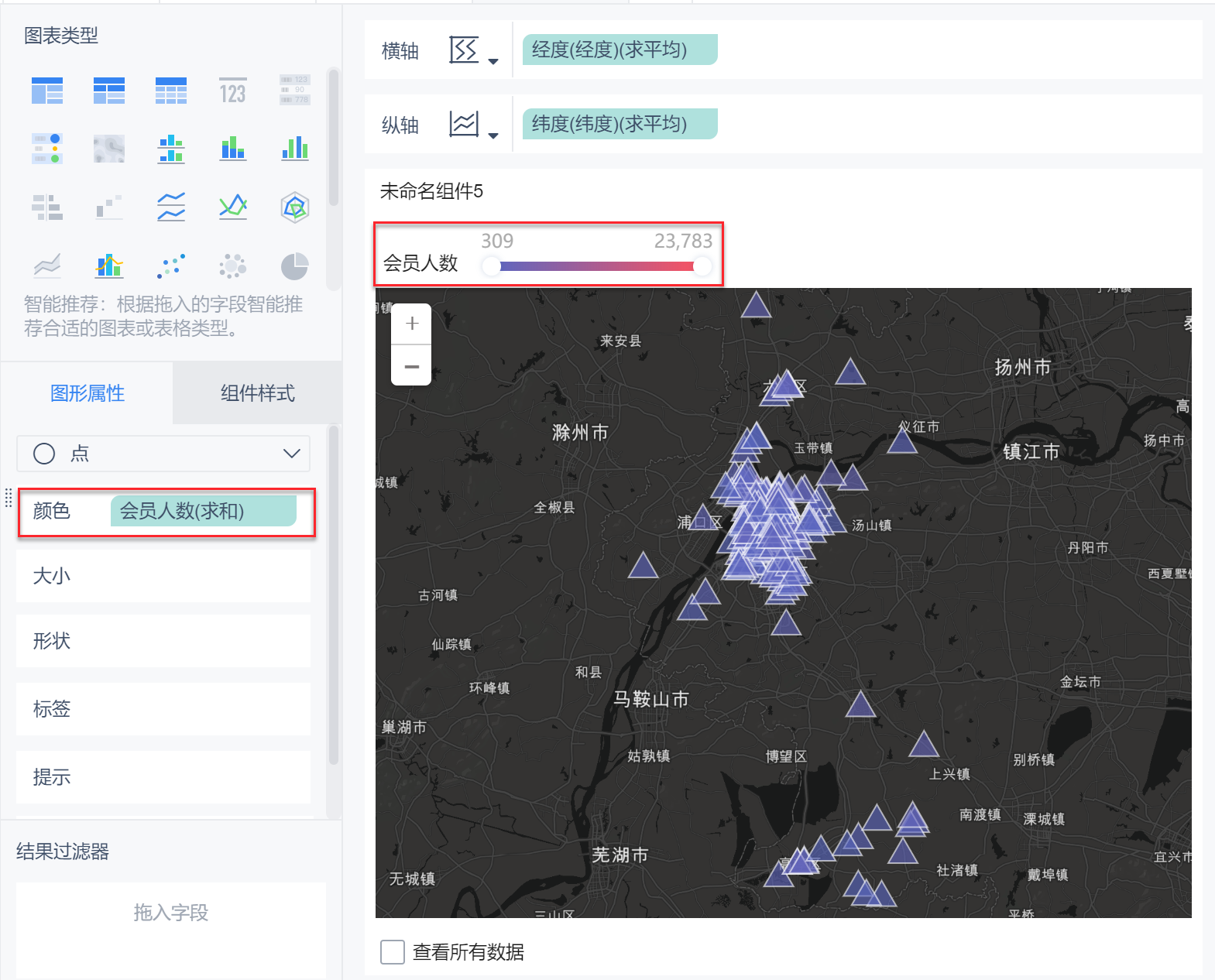Select the 123 KPI indicator card type

232,91
